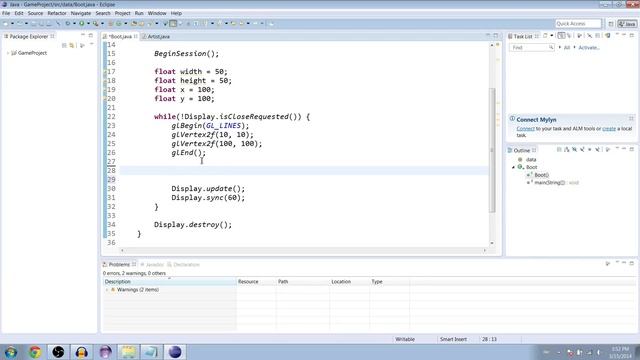Open Google Chrome from the taskbar
Viewport: 640px width, 360px height.
[35, 352]
